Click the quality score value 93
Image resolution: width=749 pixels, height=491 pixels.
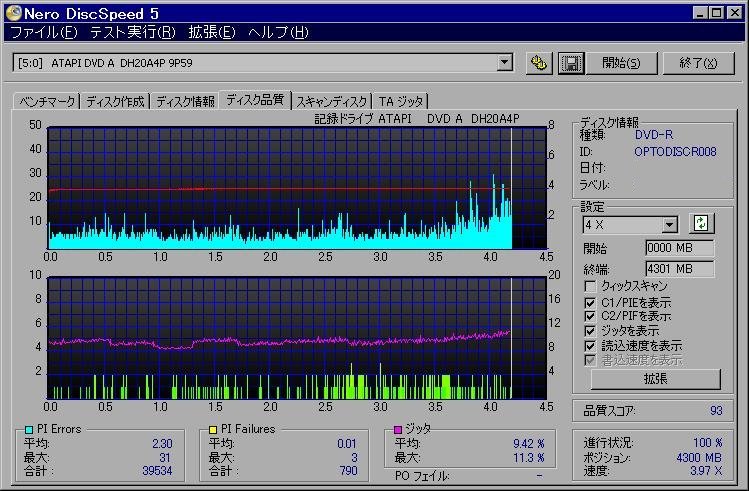point(716,411)
